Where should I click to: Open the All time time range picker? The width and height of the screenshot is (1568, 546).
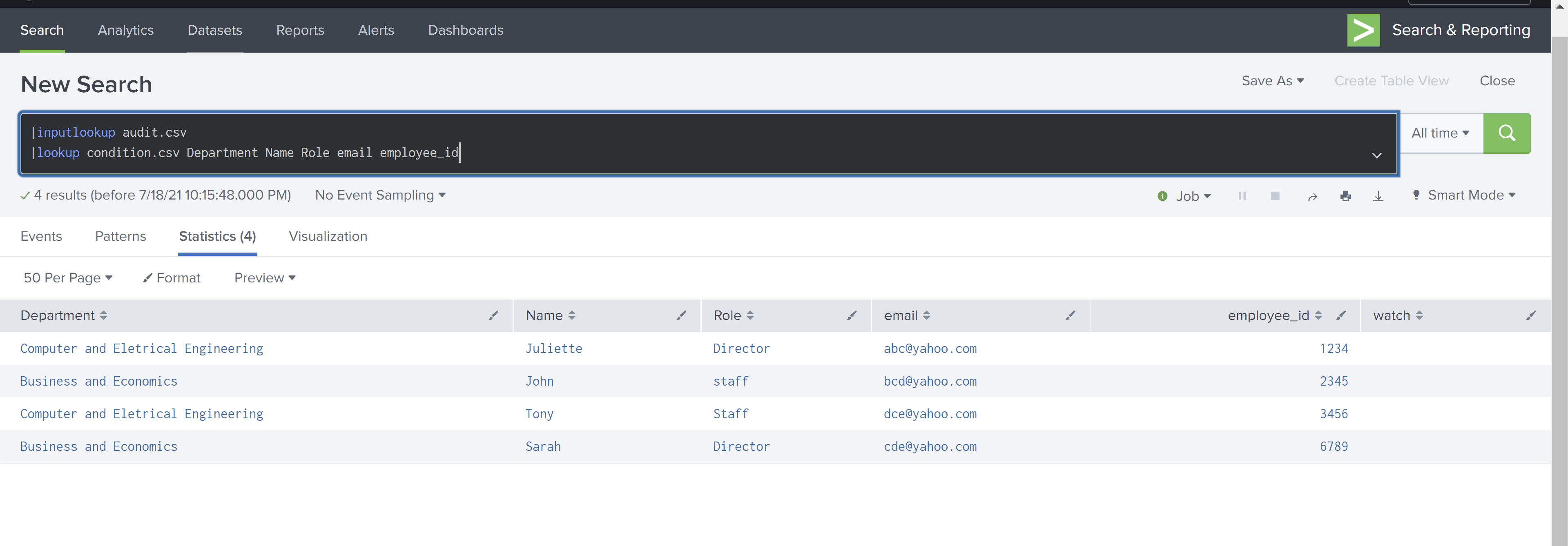click(x=1440, y=133)
